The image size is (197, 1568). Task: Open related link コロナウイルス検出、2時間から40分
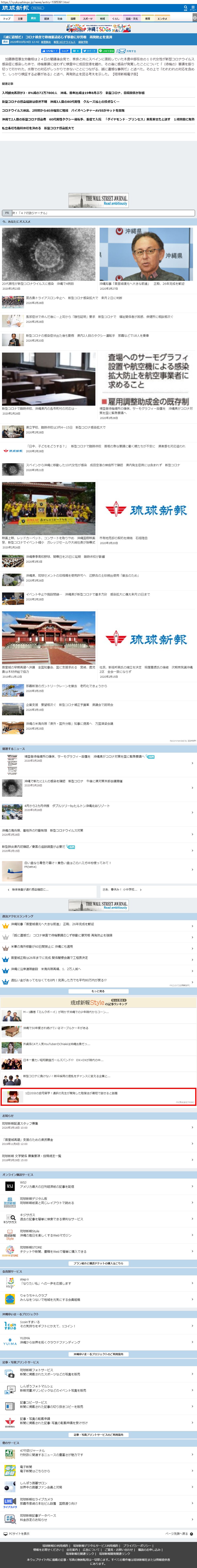[63, 111]
